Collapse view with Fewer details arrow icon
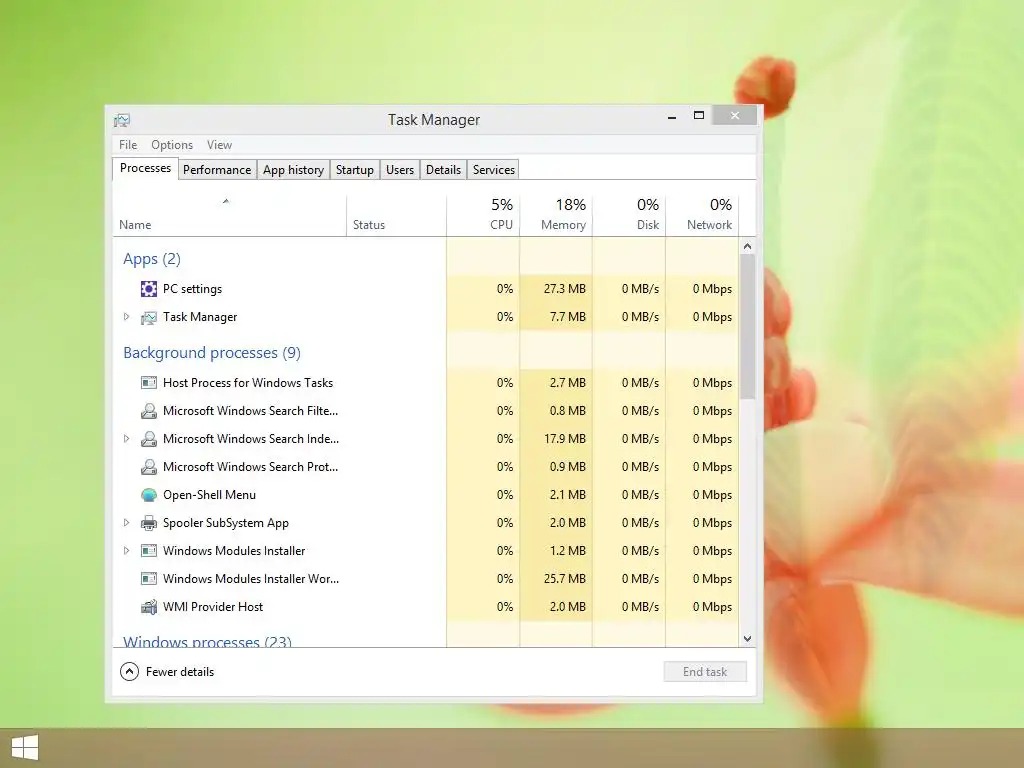This screenshot has width=1024, height=768. click(129, 671)
